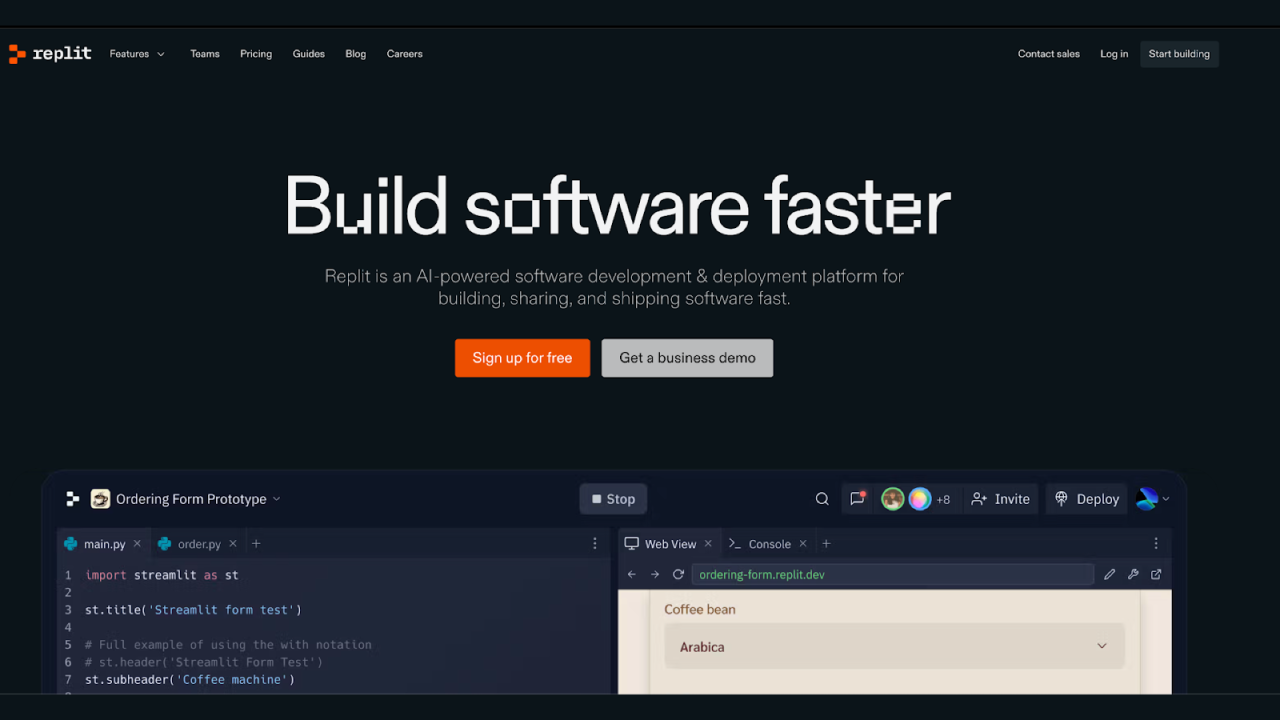Viewport: 1280px width, 720px height.
Task: Expand the Ordering Form Prototype project dropdown
Action: tap(277, 499)
